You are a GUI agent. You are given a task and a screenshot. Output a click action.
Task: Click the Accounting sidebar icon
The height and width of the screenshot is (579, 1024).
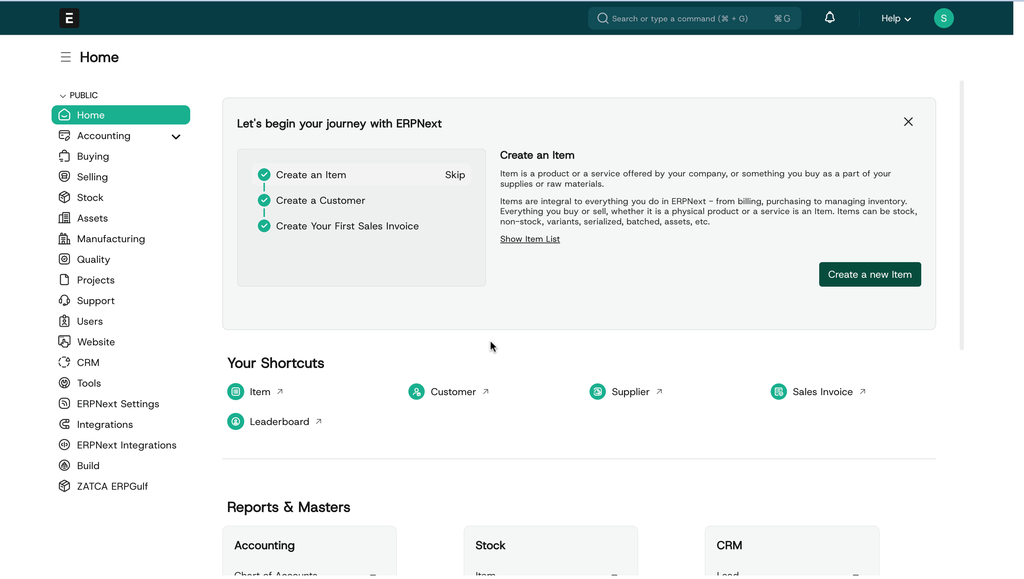pyautogui.click(x=64, y=136)
